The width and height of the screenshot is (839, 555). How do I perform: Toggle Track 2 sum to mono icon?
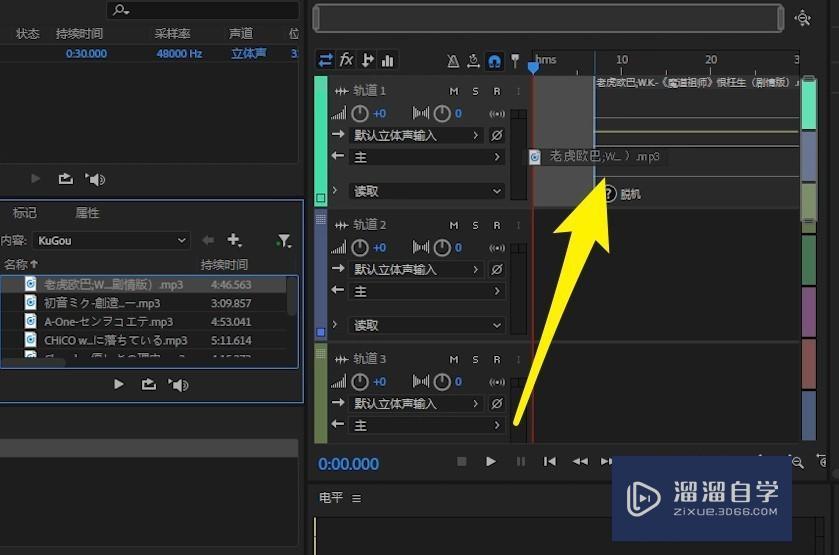click(497, 248)
